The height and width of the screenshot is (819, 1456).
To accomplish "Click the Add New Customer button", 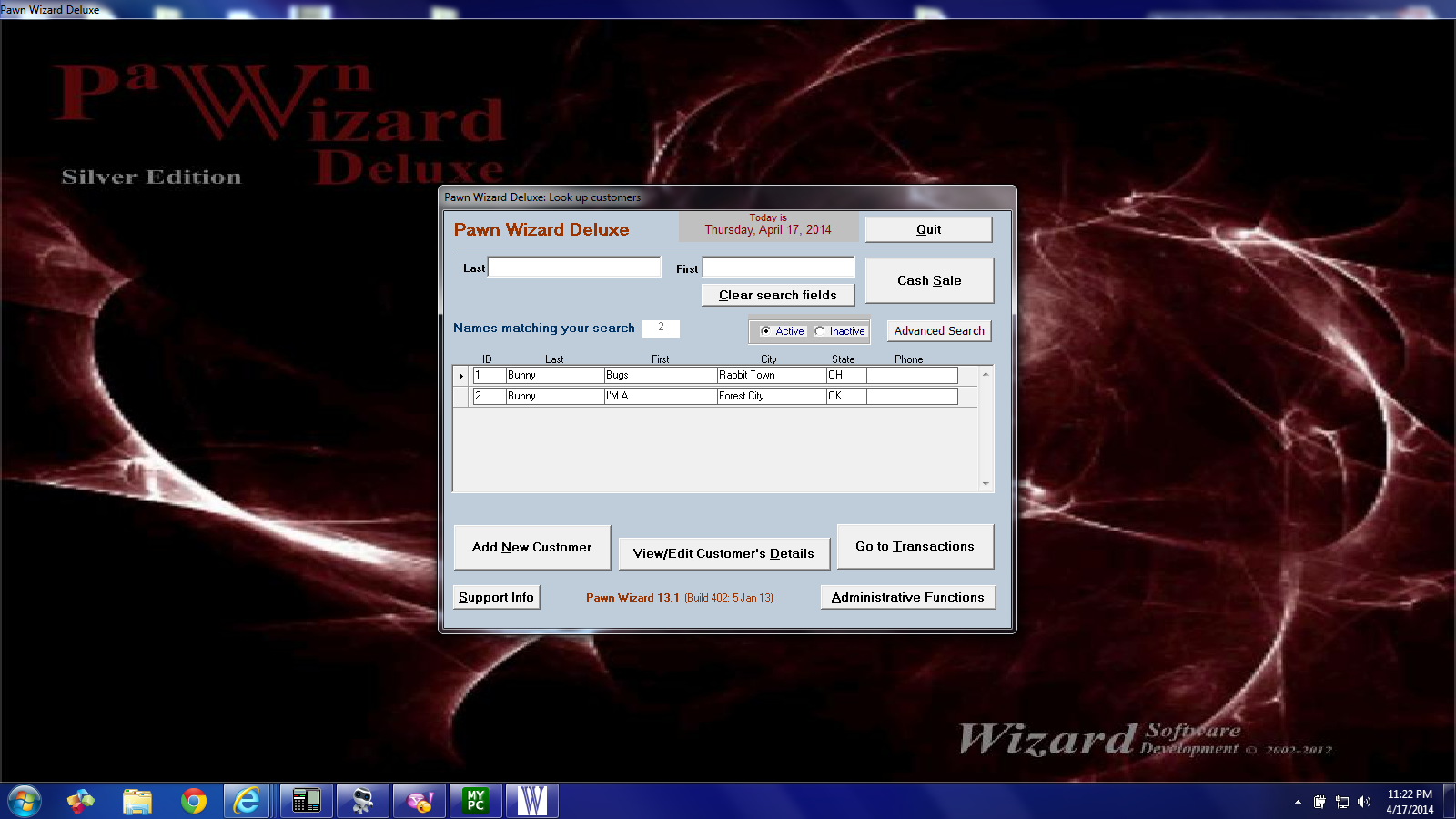I will pos(531,547).
